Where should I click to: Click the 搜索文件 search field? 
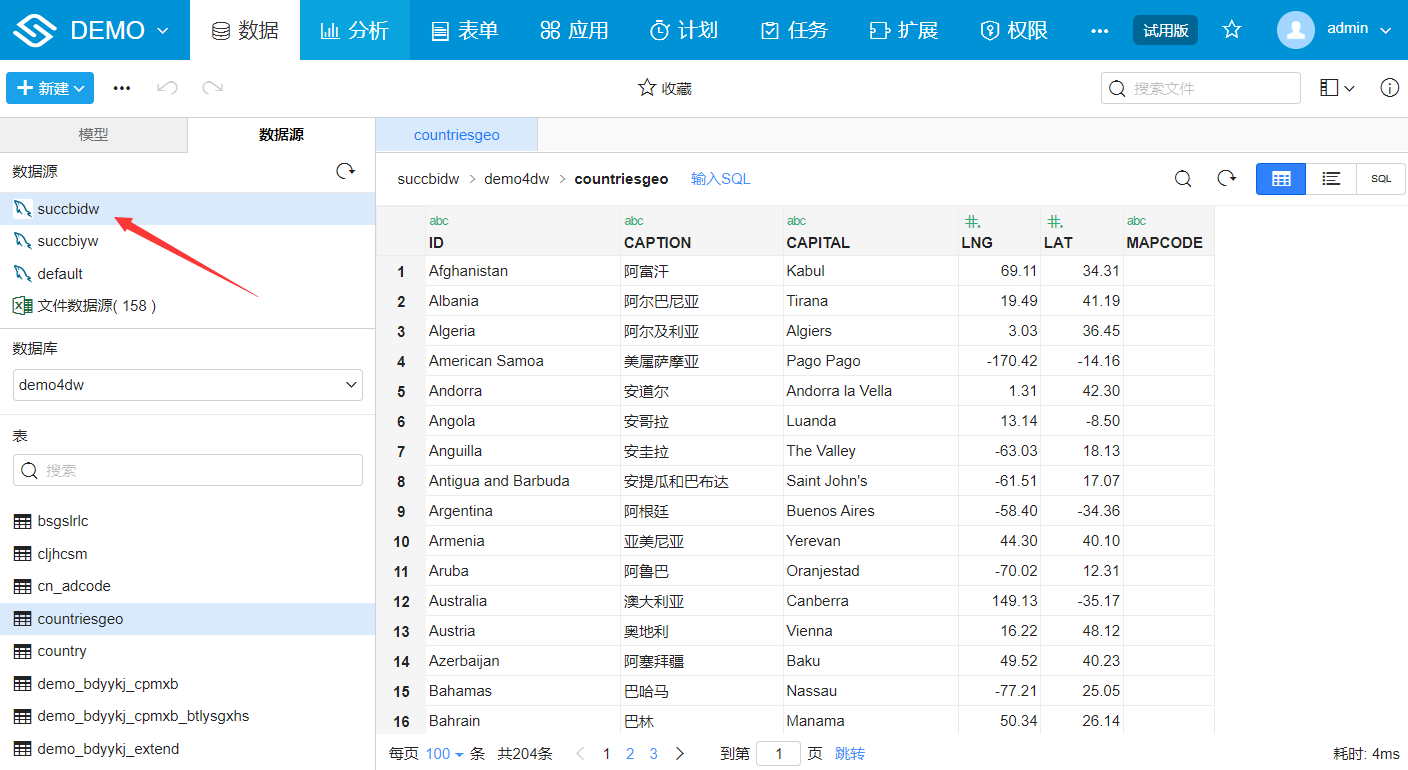pyautogui.click(x=1210, y=88)
